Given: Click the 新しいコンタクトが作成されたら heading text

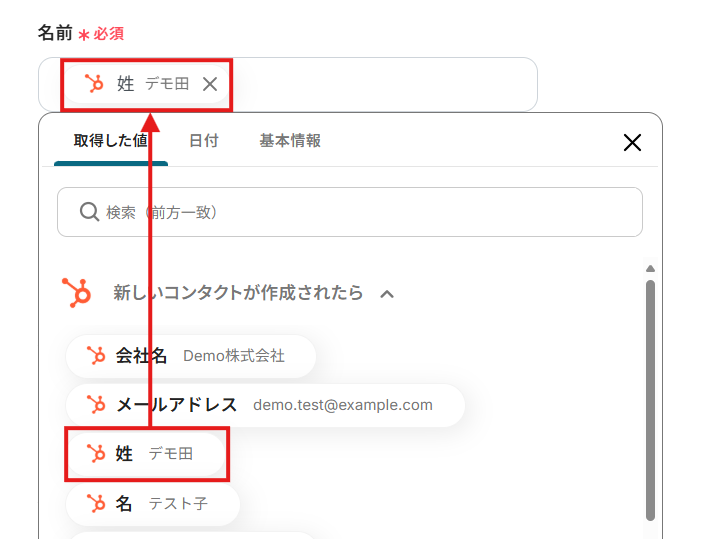Looking at the screenshot, I should click(x=238, y=293).
